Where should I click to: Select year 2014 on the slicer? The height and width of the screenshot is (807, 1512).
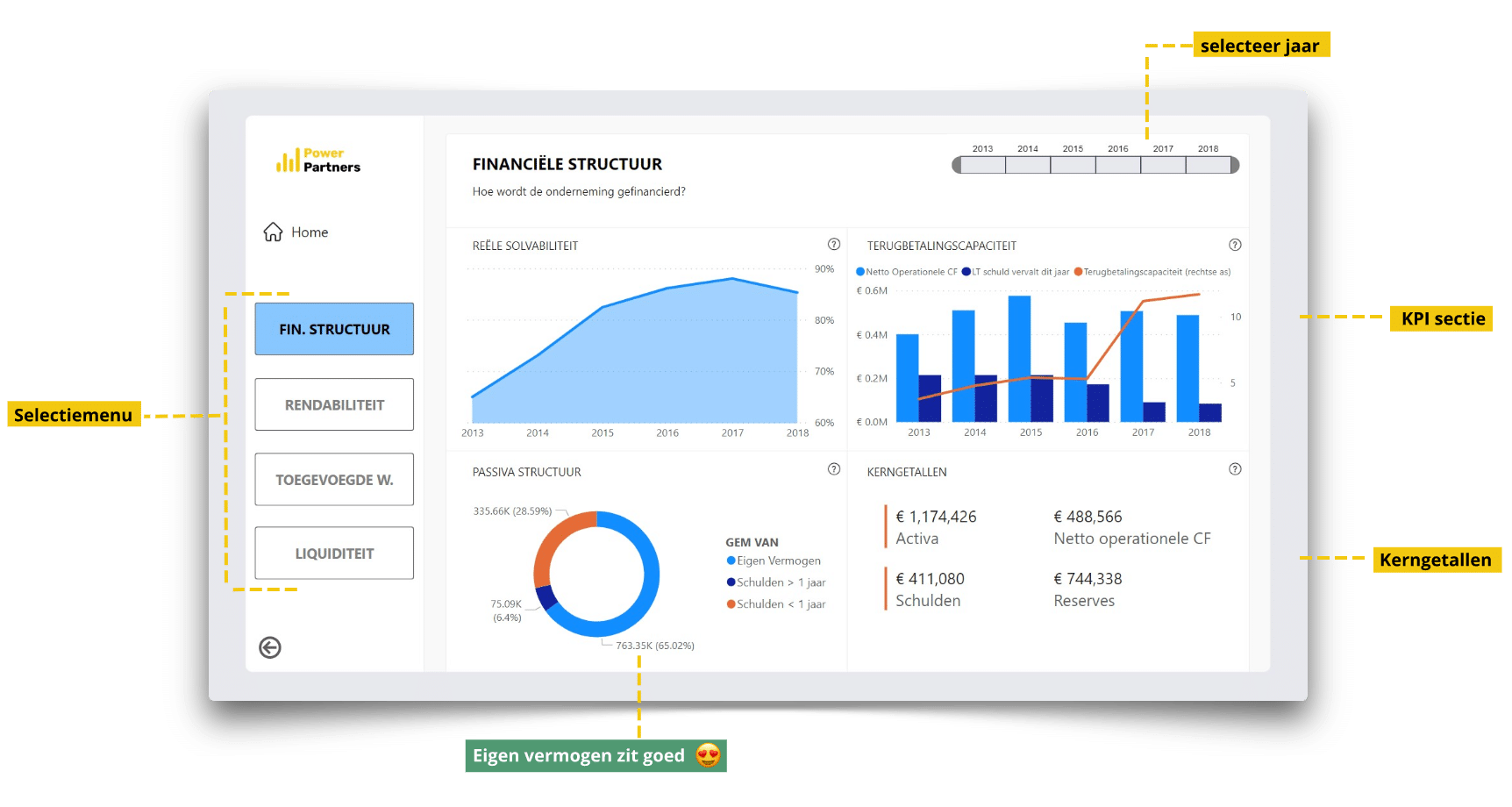coord(1028,165)
